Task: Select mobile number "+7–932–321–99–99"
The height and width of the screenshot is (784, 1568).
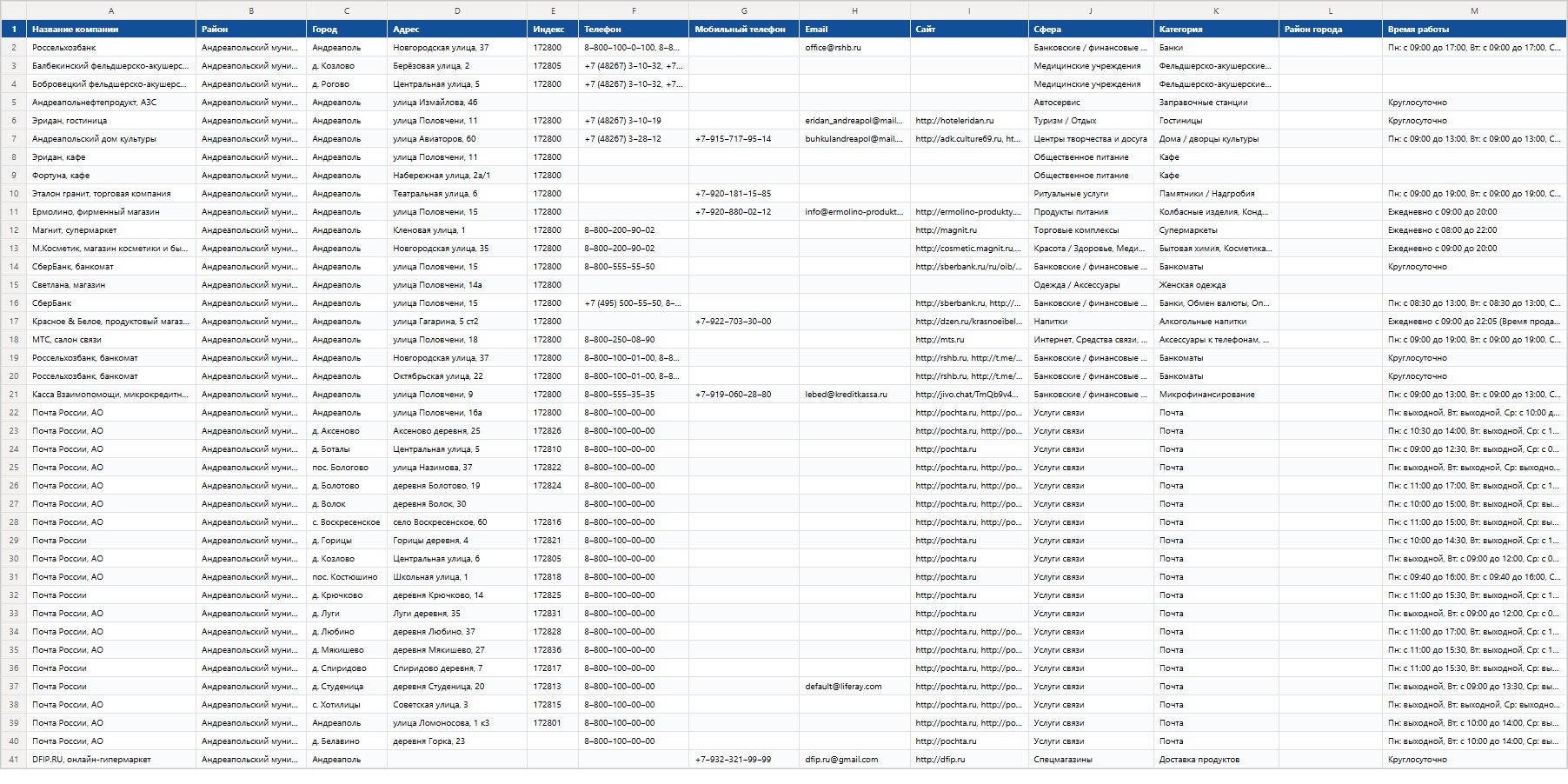Action: (x=744, y=759)
